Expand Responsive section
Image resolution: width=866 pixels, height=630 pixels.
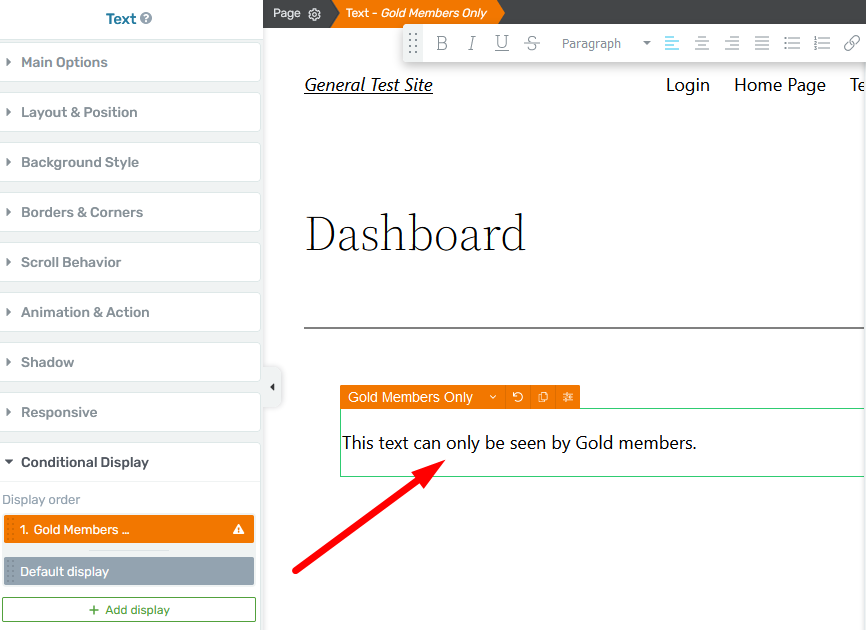click(x=130, y=412)
